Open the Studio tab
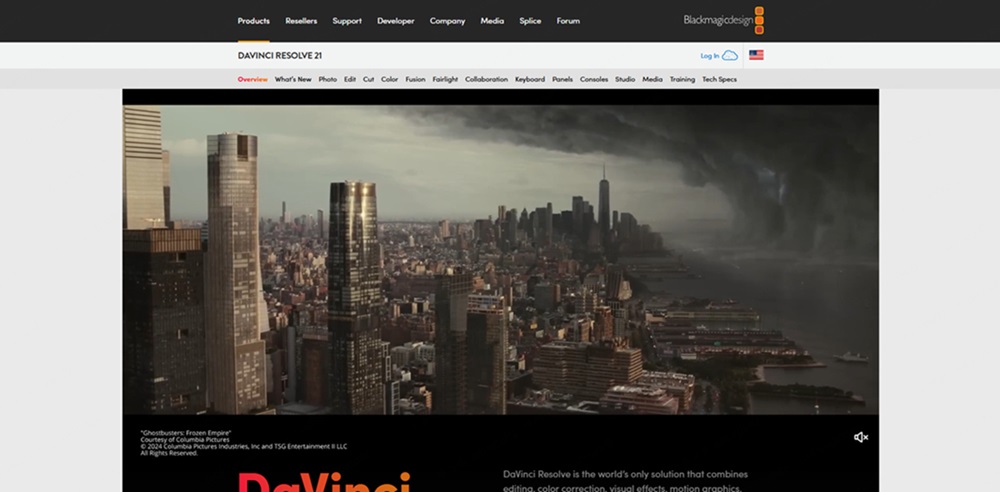This screenshot has width=1000, height=492. 625,79
